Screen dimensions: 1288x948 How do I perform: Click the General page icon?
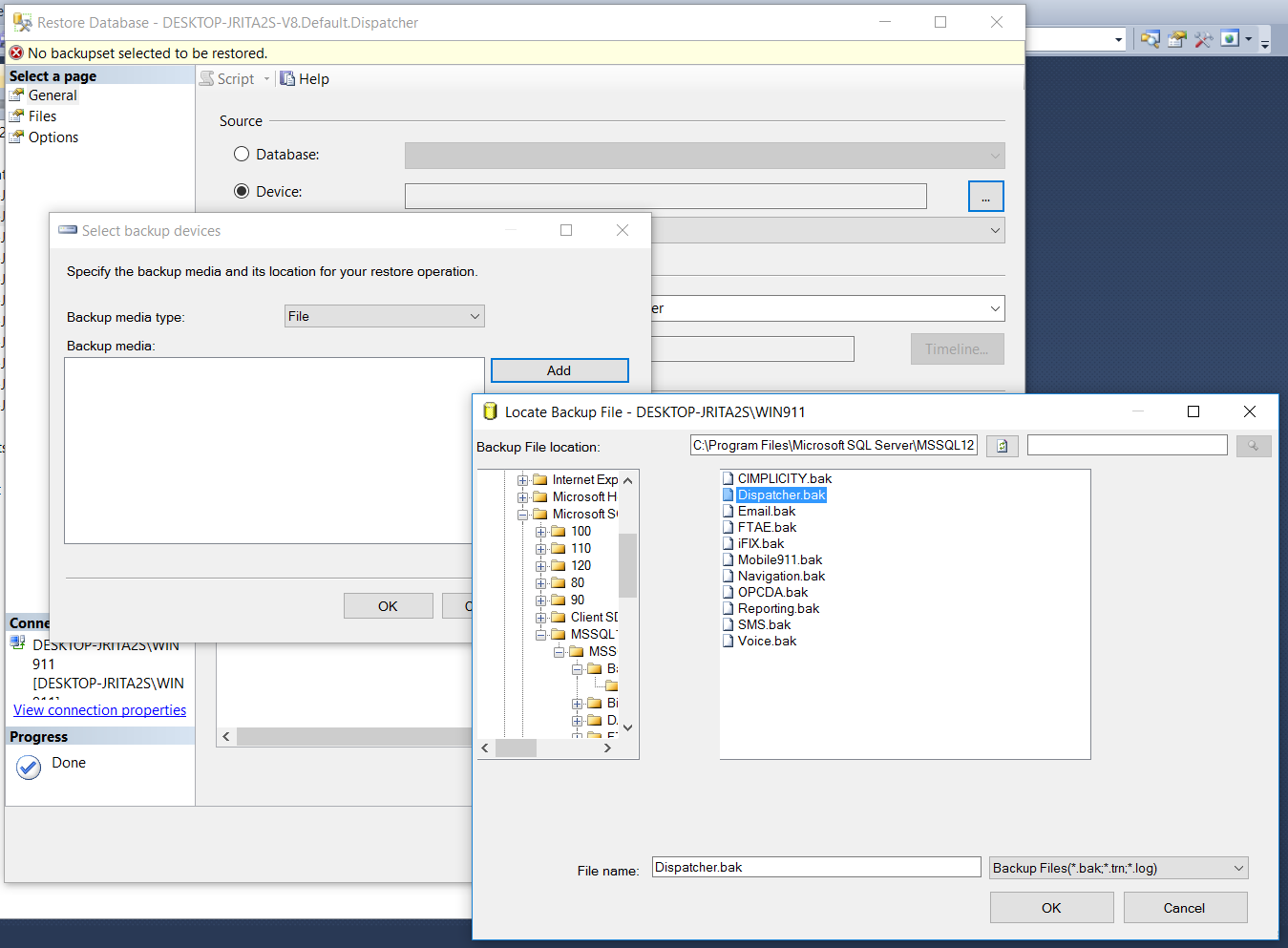[x=16, y=95]
